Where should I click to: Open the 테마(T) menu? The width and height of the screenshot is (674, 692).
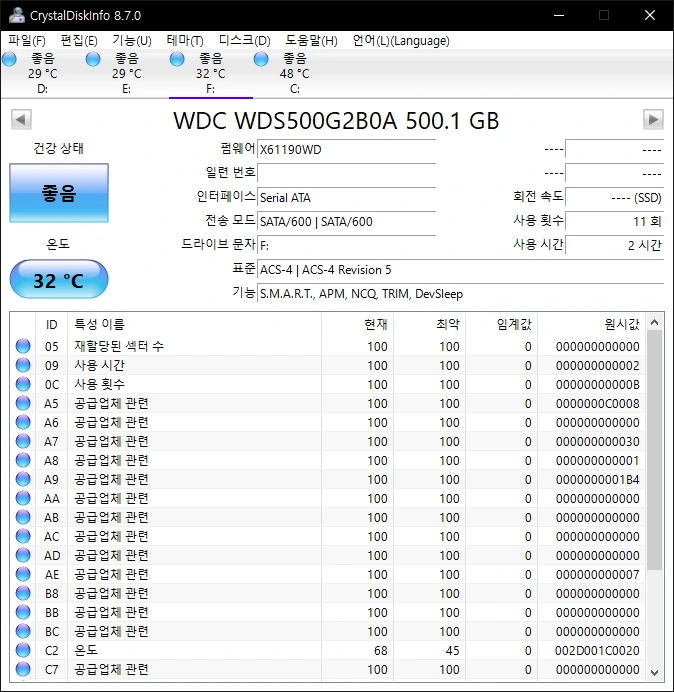pyautogui.click(x=185, y=41)
